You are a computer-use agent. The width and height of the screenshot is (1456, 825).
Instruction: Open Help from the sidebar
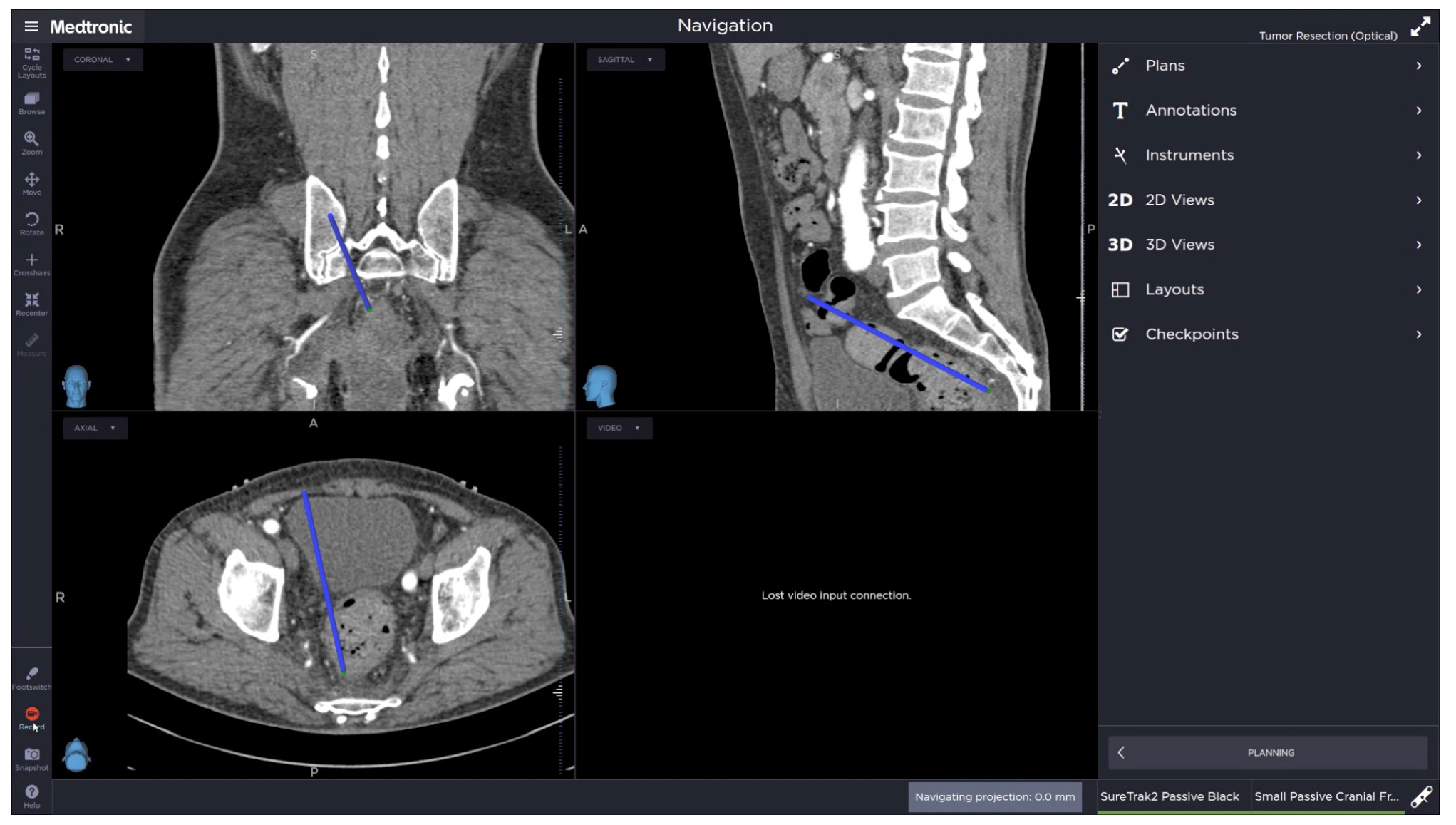tap(31, 796)
